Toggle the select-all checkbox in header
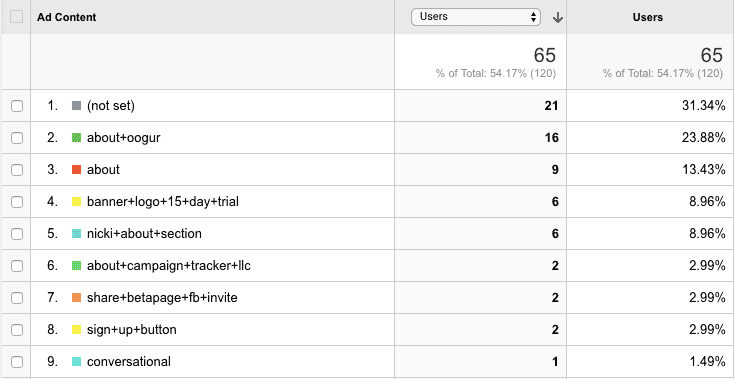Screen dimensions: 734x379 tap(16, 17)
